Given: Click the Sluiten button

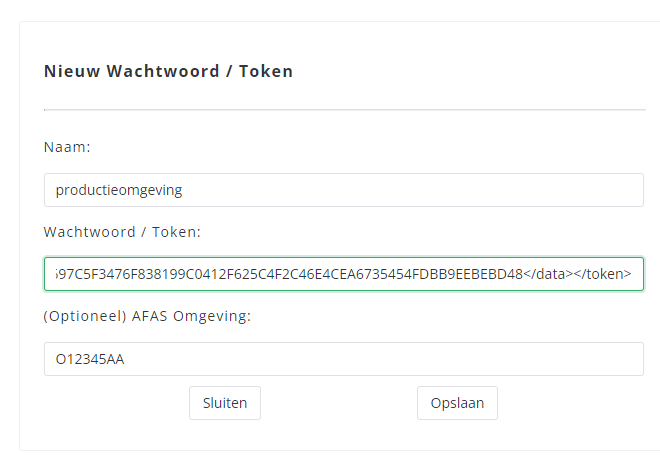Looking at the screenshot, I should (x=224, y=403).
